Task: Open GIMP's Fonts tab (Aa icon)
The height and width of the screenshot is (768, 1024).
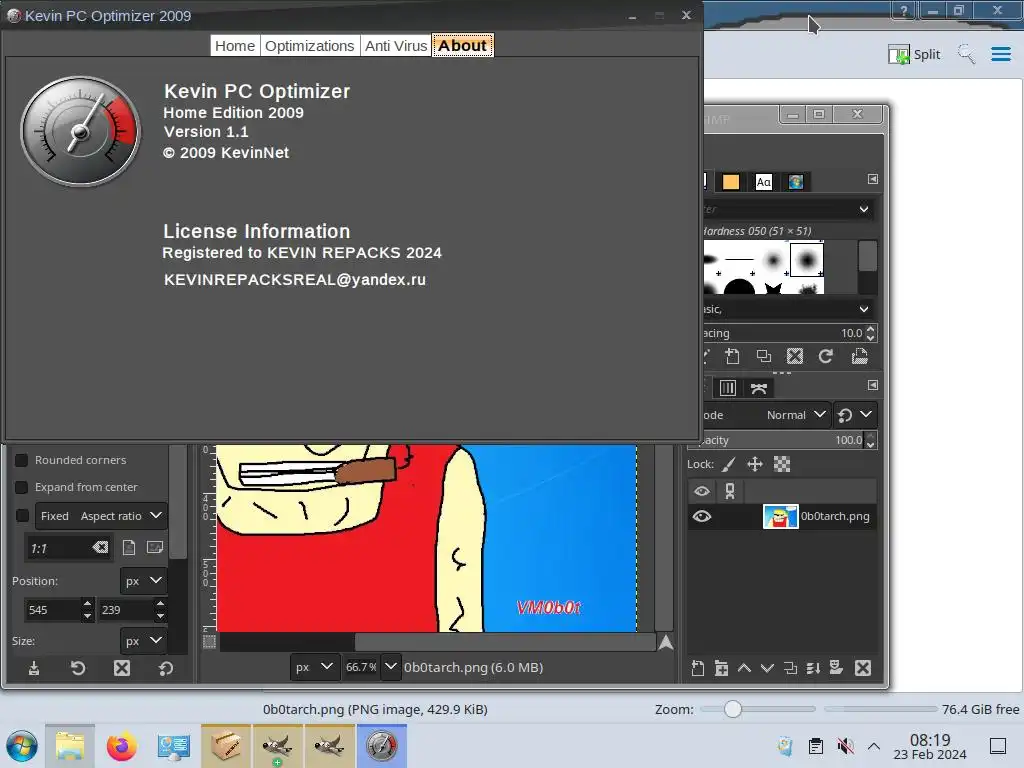Action: coord(763,182)
